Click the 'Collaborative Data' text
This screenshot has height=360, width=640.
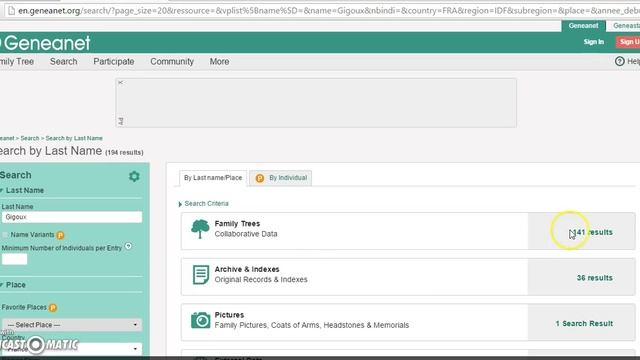246,234
